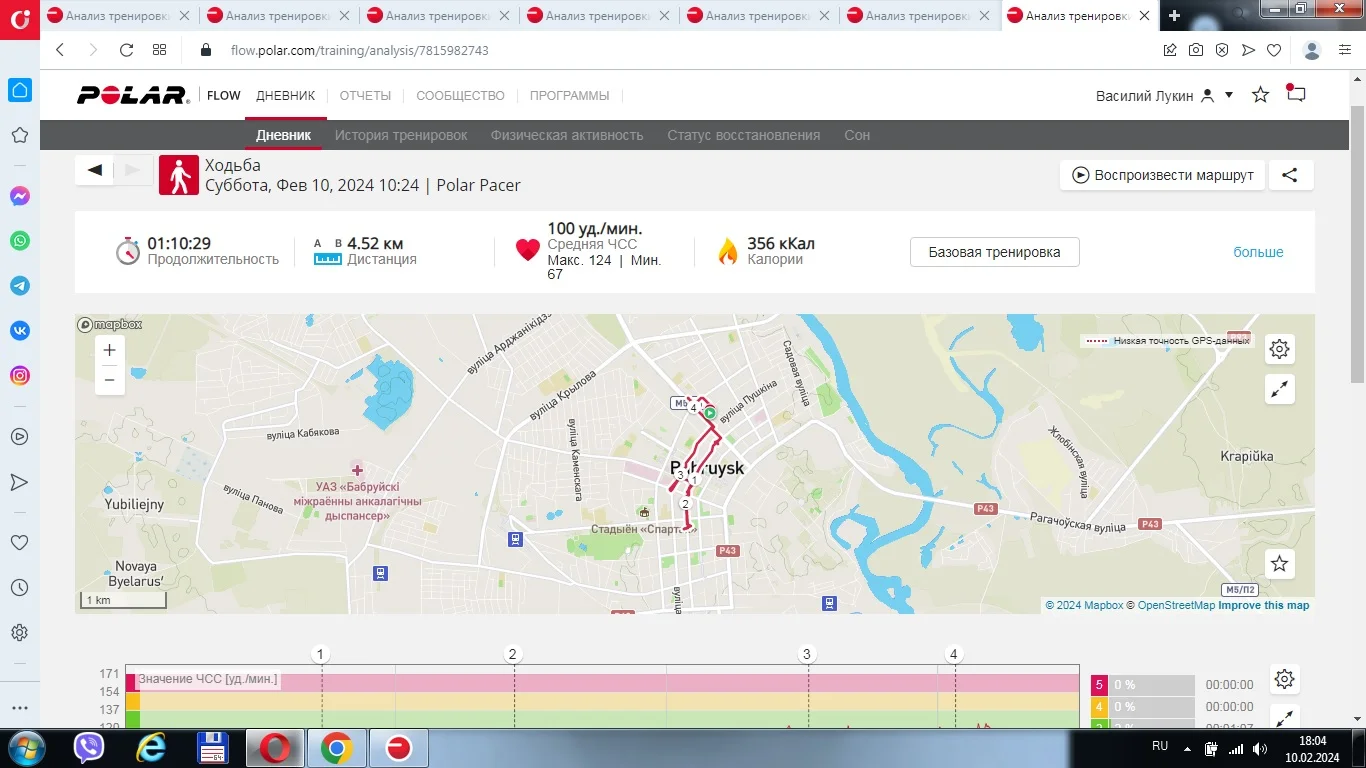This screenshot has width=1366, height=768.
Task: Open Opera sidebar Settings gear
Action: pyautogui.click(x=20, y=633)
